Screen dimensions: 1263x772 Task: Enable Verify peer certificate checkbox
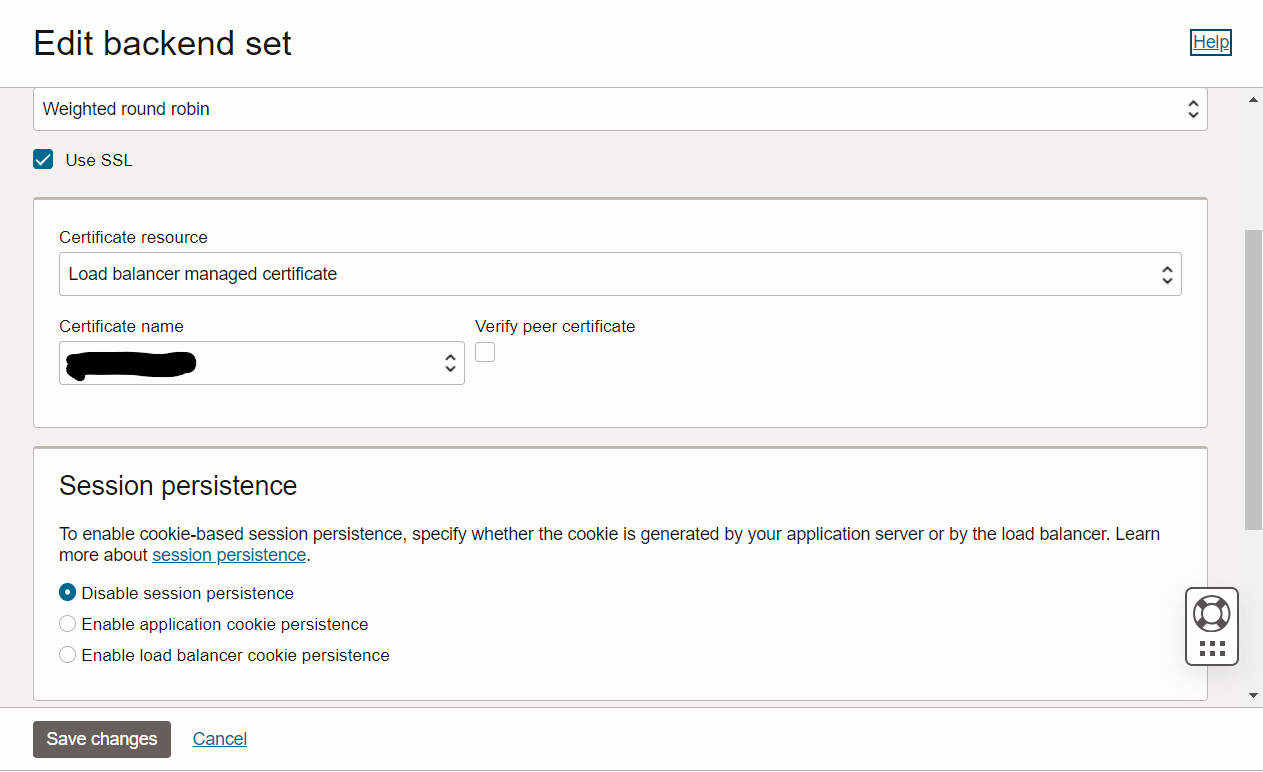pyautogui.click(x=485, y=352)
